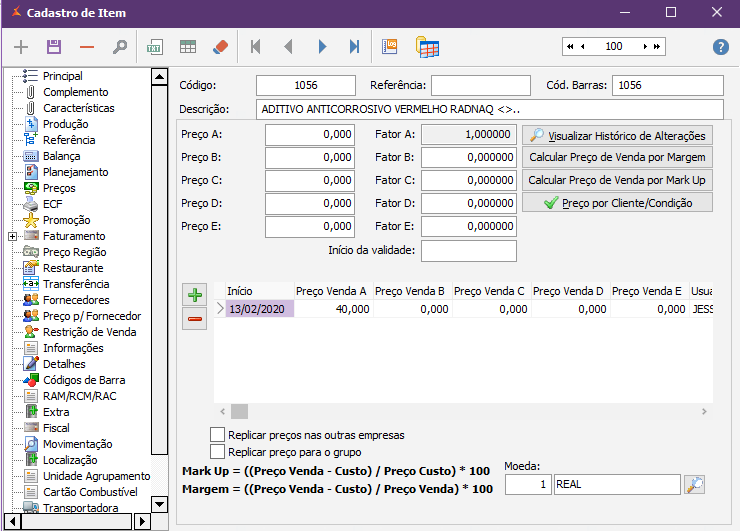Open the Balança section
The image size is (740, 531).
pyautogui.click(x=61, y=156)
